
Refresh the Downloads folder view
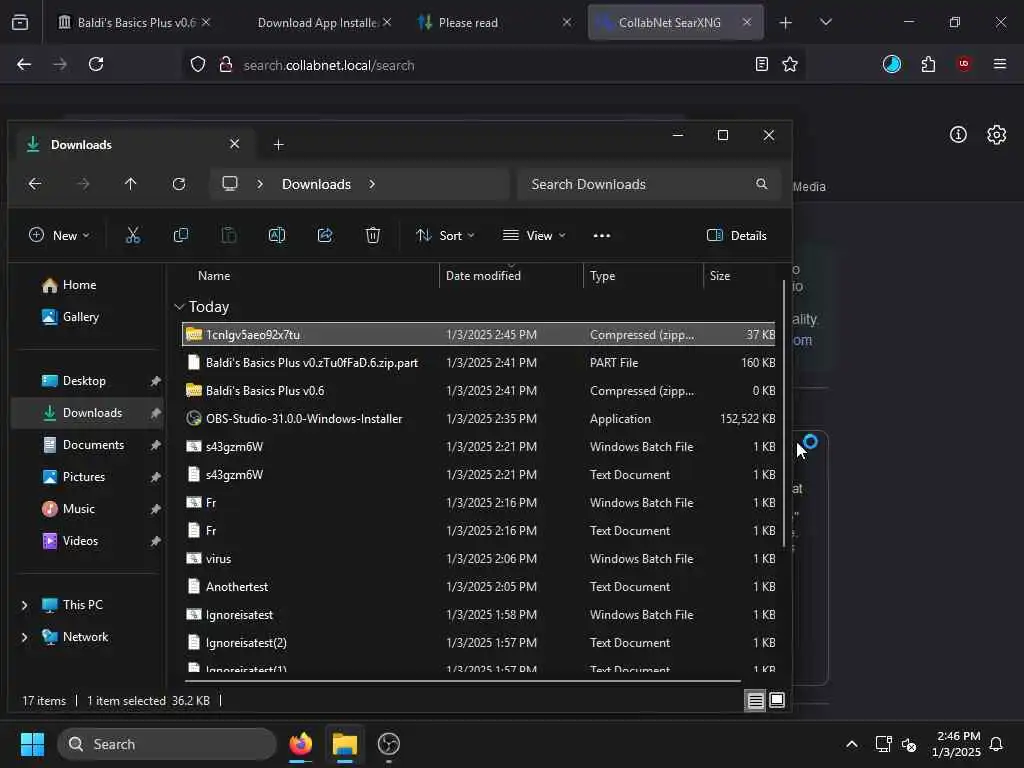pyautogui.click(x=178, y=184)
